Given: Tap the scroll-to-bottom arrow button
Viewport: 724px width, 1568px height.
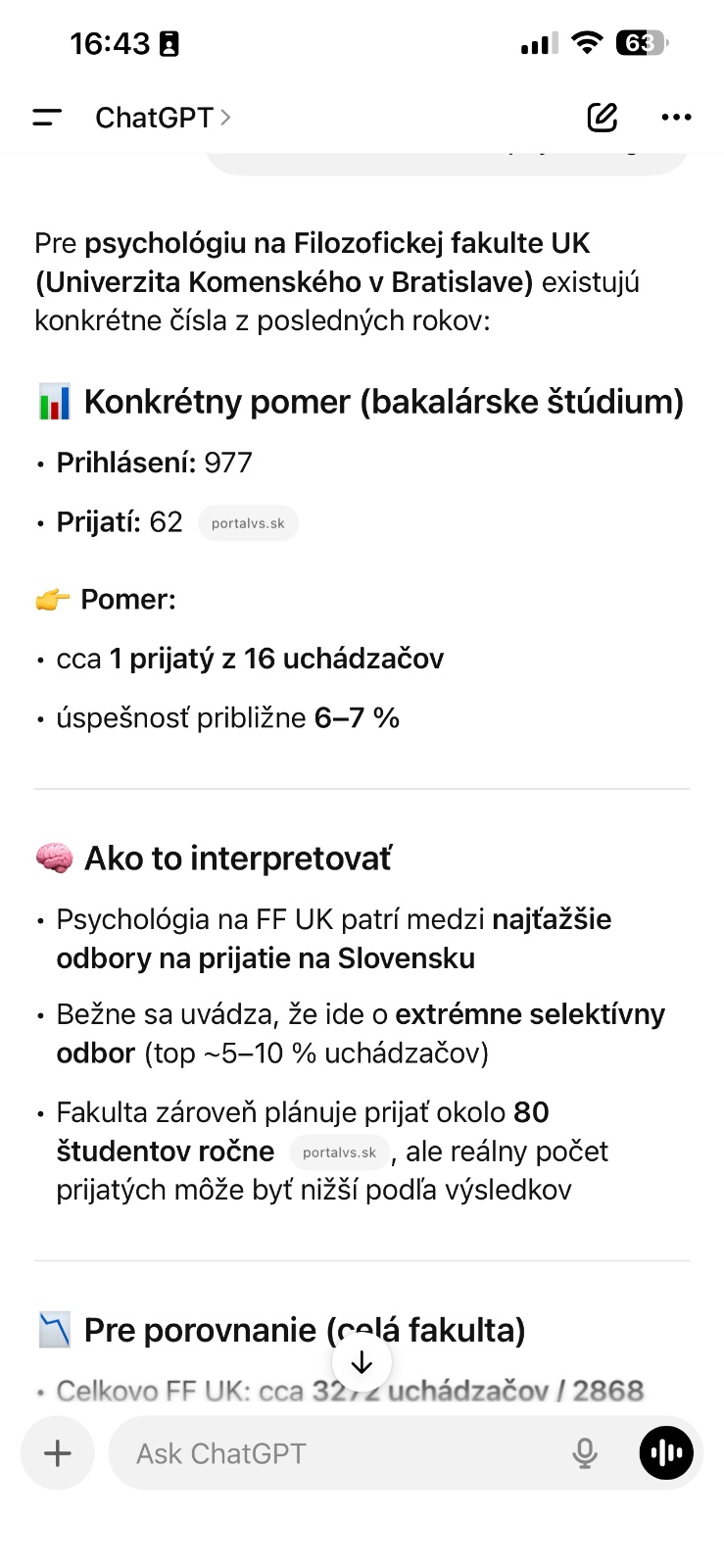Looking at the screenshot, I should (362, 1362).
